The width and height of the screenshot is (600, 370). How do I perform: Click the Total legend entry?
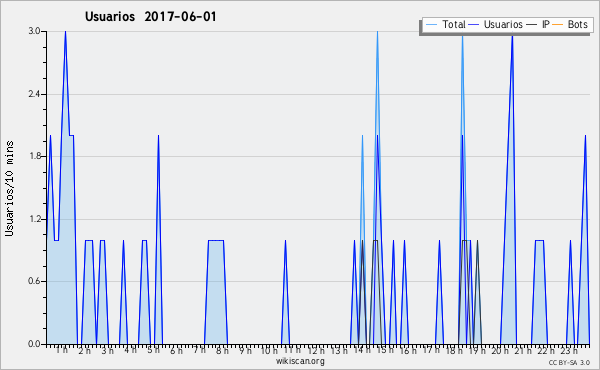pos(445,24)
